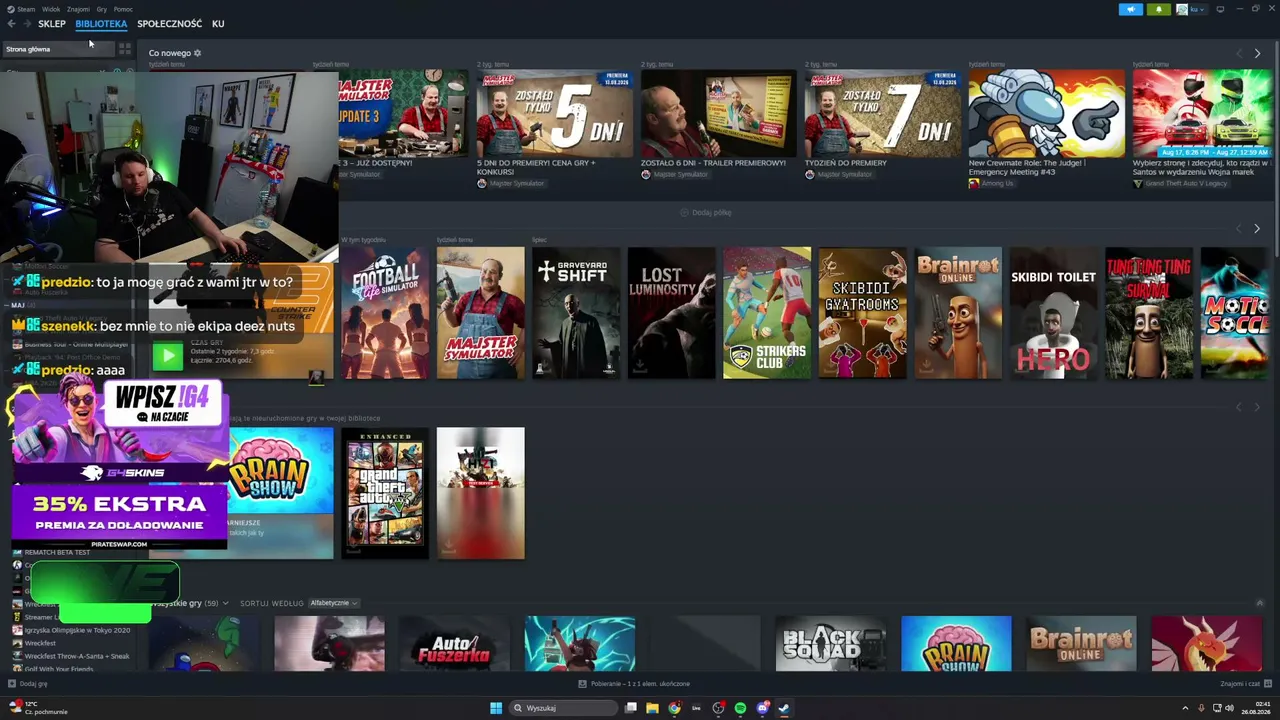Viewport: 1280px width, 720px height.
Task: Open the blue announcements megaphone button
Action: (1130, 9)
